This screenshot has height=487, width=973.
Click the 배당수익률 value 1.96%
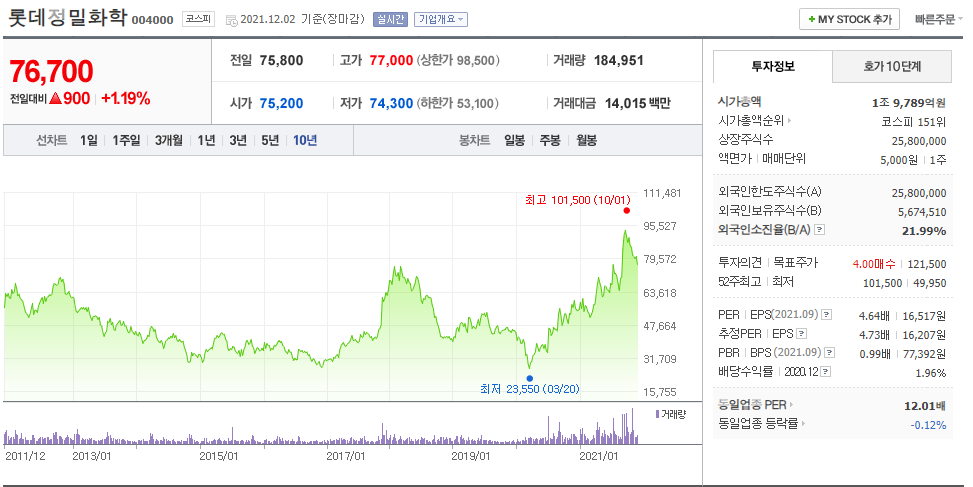931,373
